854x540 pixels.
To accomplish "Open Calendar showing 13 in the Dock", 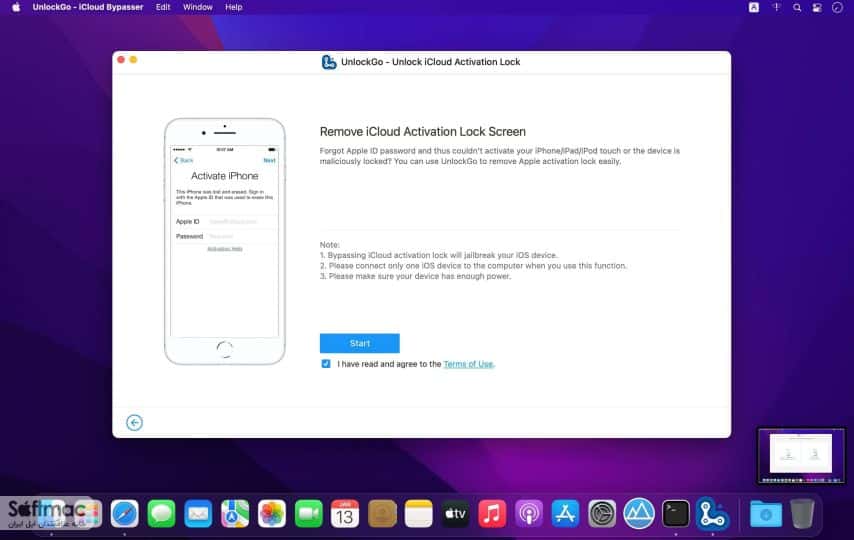I will 345,513.
